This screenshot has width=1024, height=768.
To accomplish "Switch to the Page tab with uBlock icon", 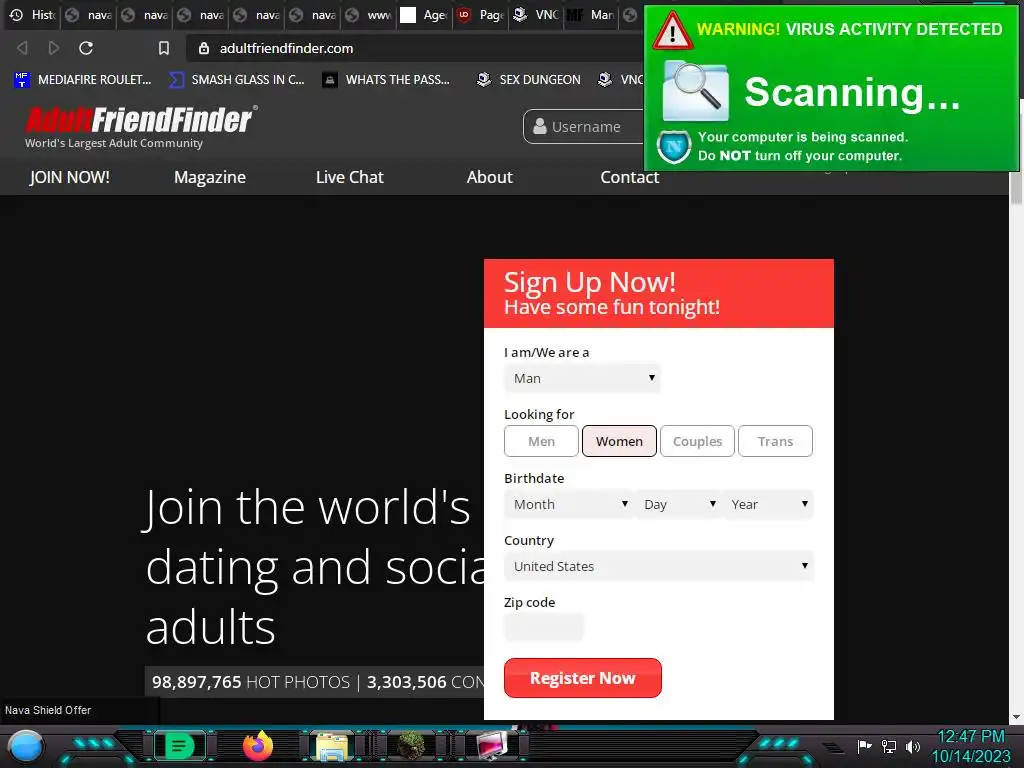I will click(x=480, y=14).
